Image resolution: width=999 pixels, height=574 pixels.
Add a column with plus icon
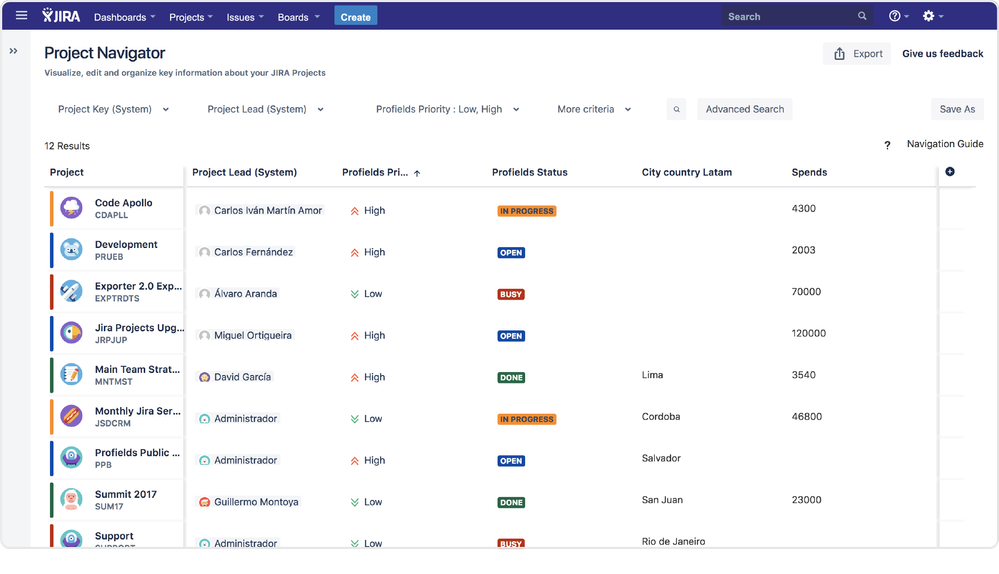(950, 171)
